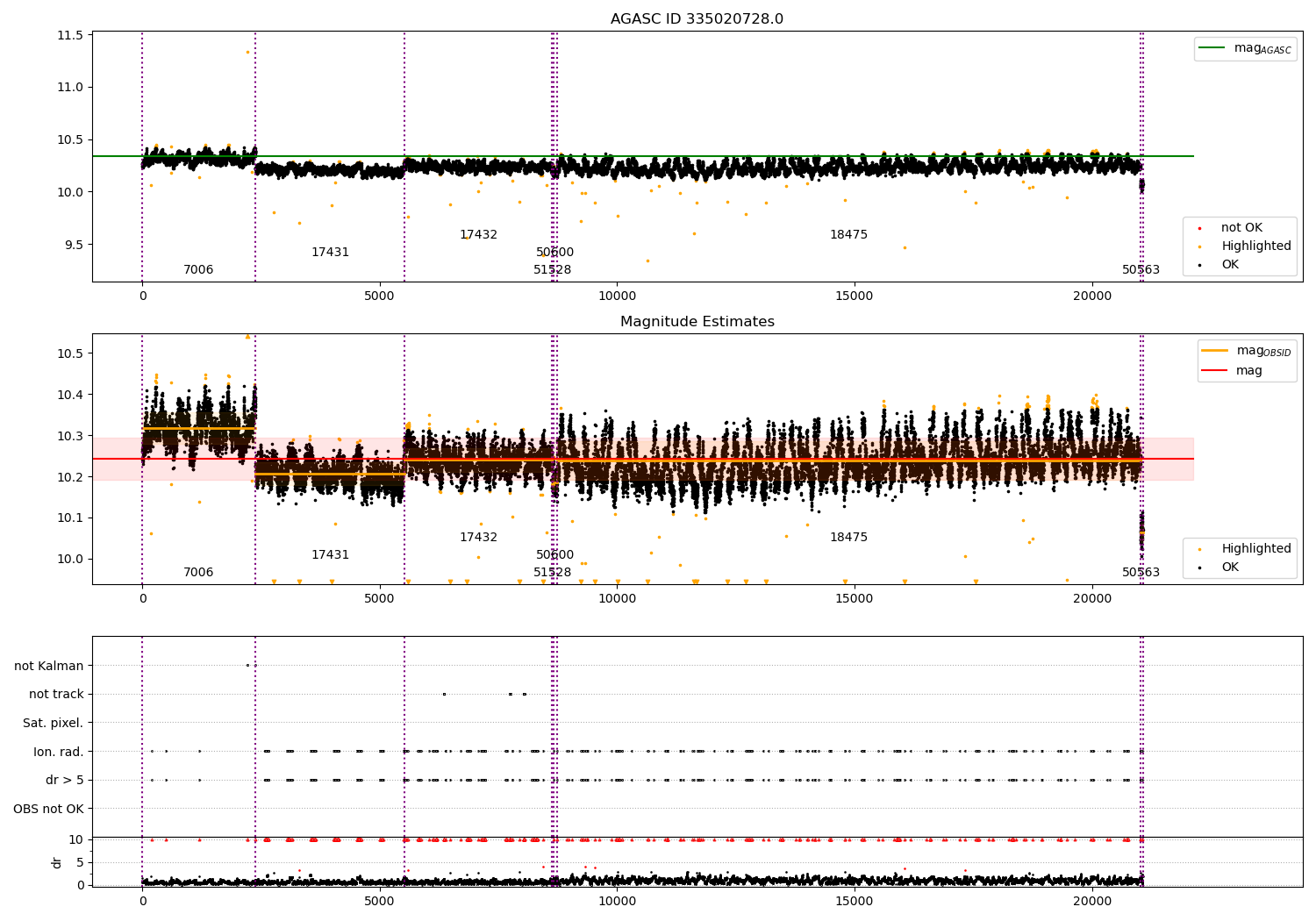Click obsid label 50563 in top plot
Screen dimensions: 1316x921
(x=1141, y=270)
